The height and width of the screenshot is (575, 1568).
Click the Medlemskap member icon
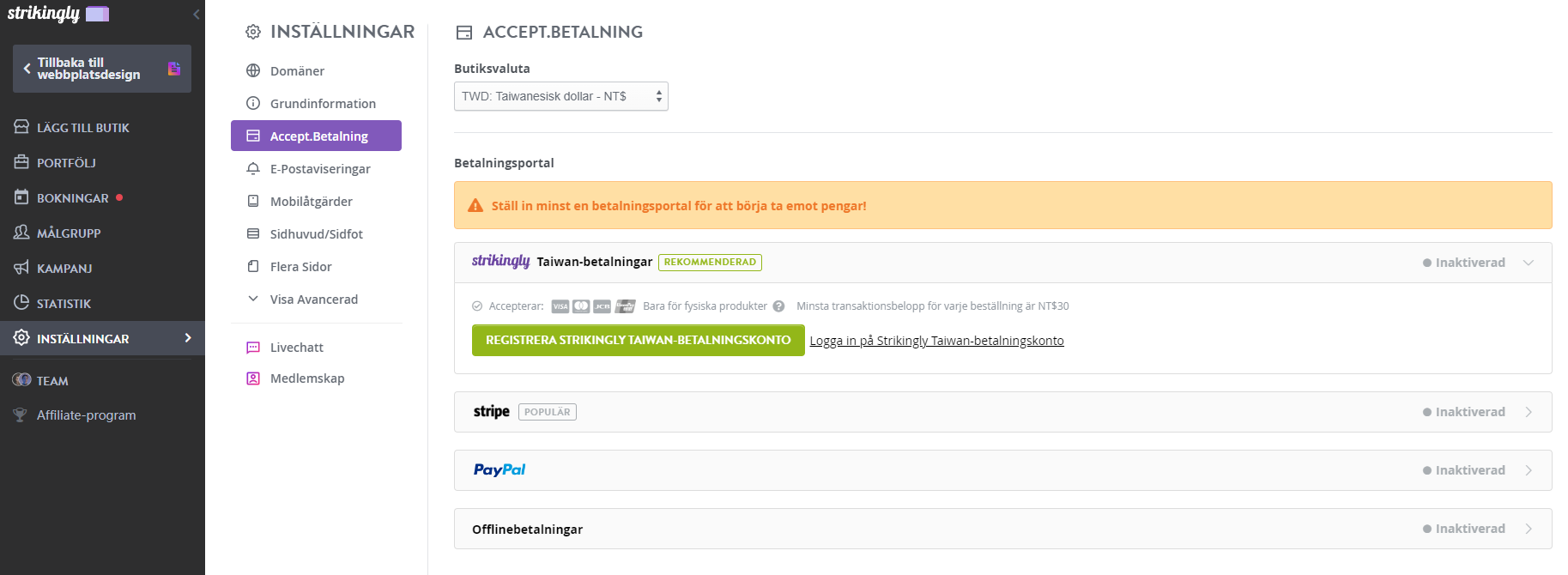(x=253, y=378)
